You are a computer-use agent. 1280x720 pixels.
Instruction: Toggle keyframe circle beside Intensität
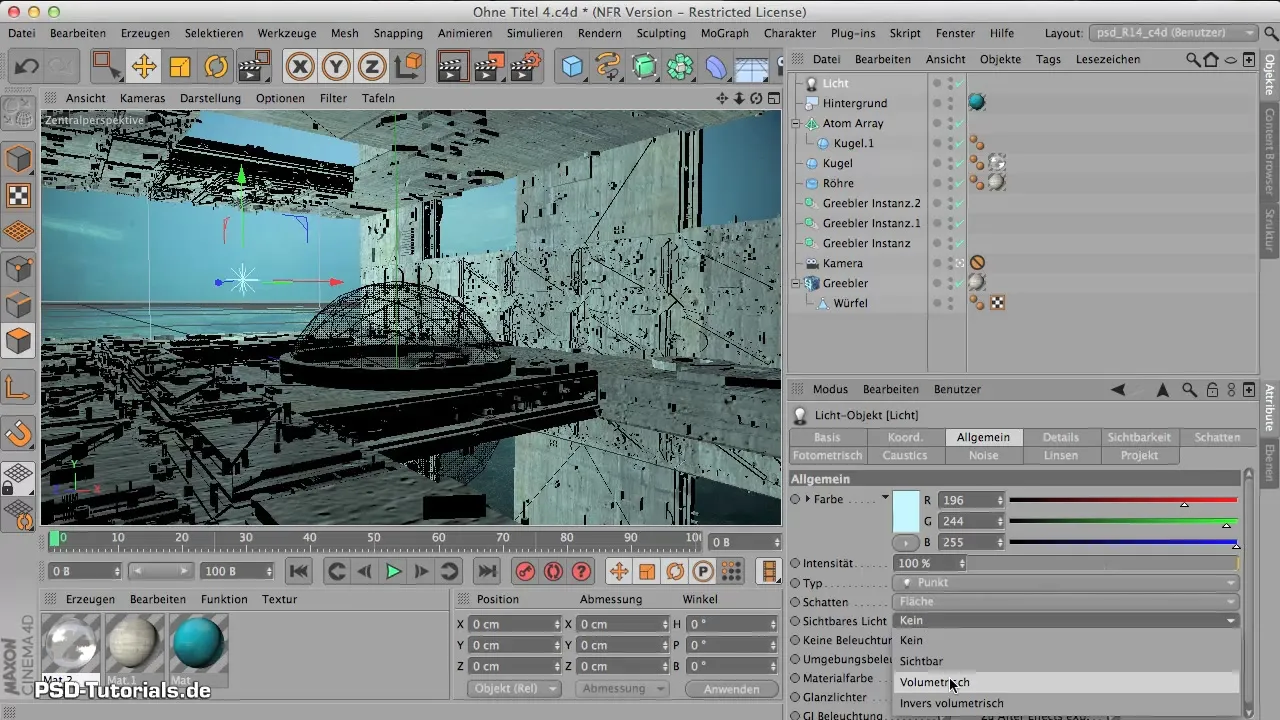pyautogui.click(x=795, y=563)
